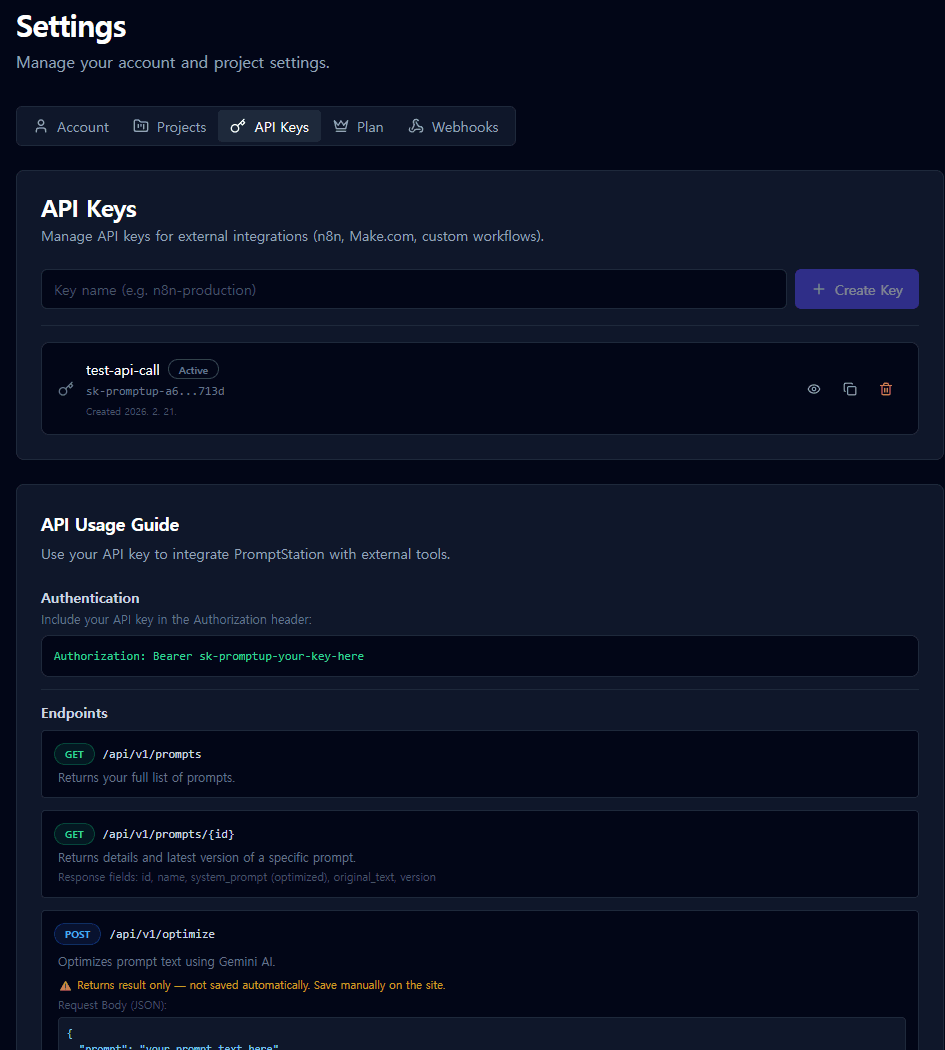
Task: Click the Active status badge on test-api-call
Action: tap(192, 369)
